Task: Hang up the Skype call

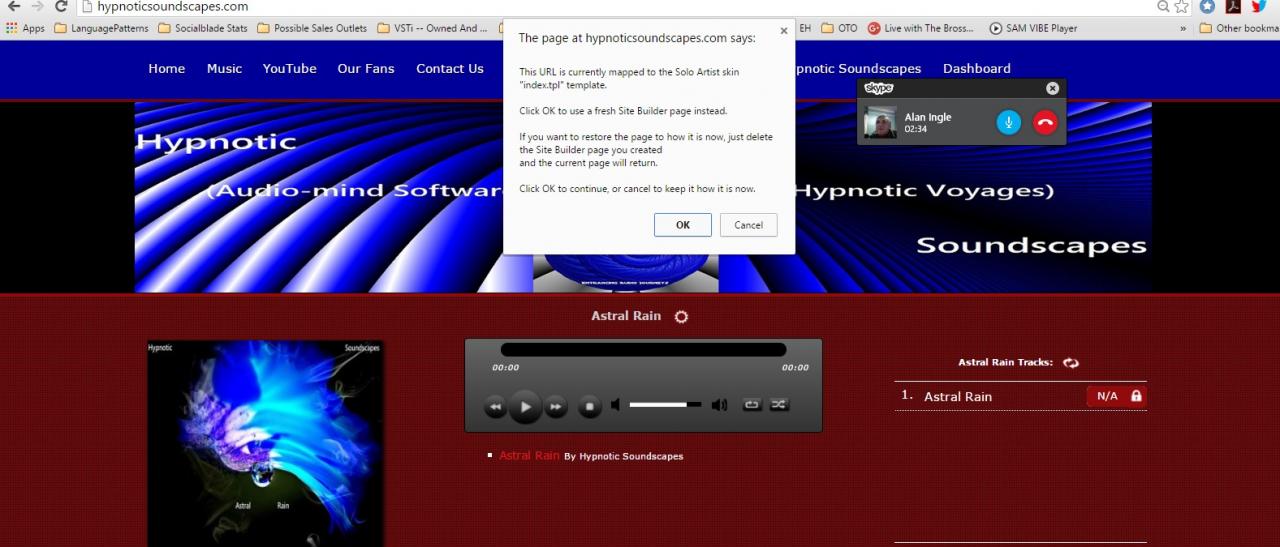Action: click(1045, 122)
